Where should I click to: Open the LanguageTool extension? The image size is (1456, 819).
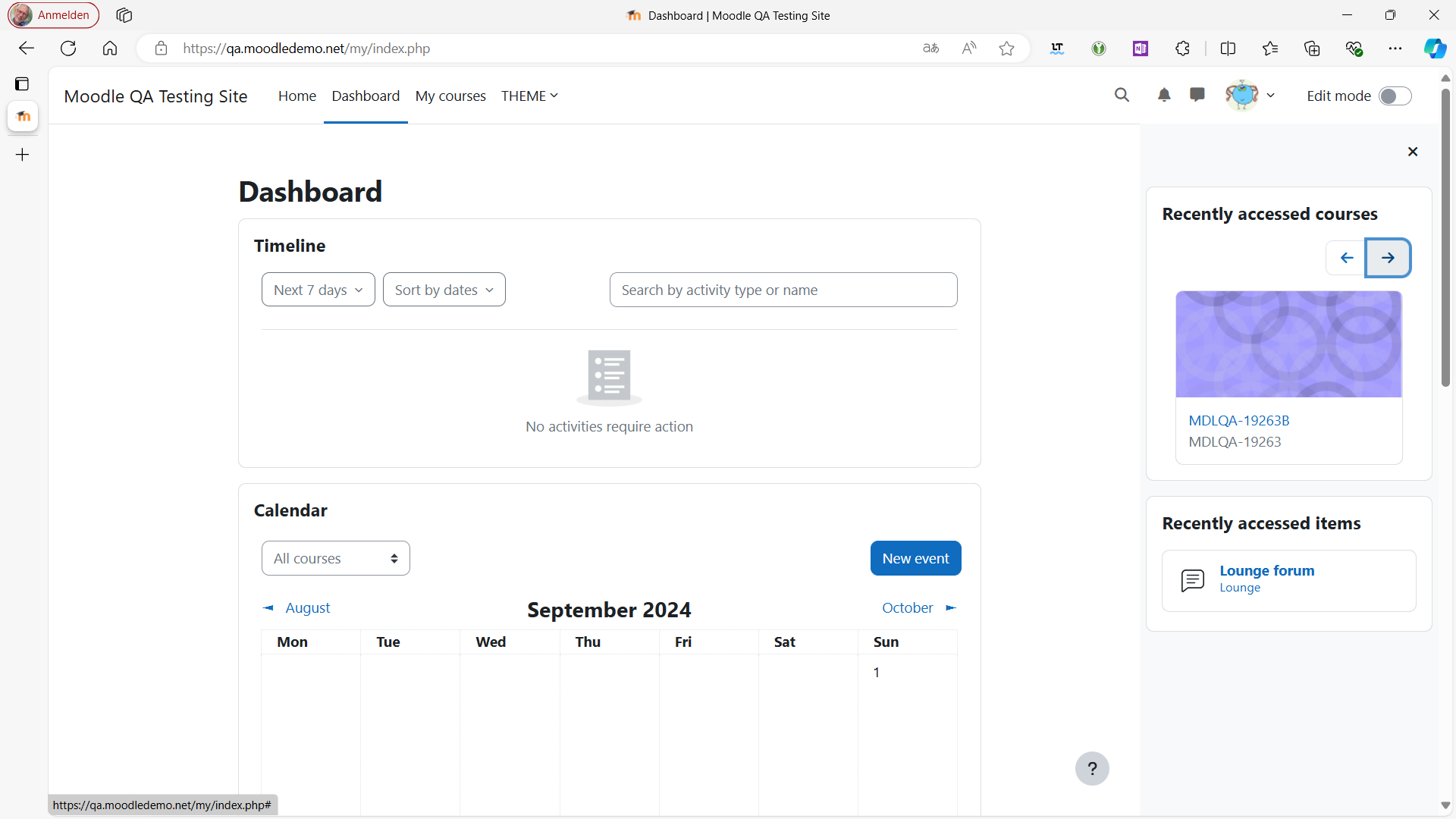pyautogui.click(x=1057, y=49)
